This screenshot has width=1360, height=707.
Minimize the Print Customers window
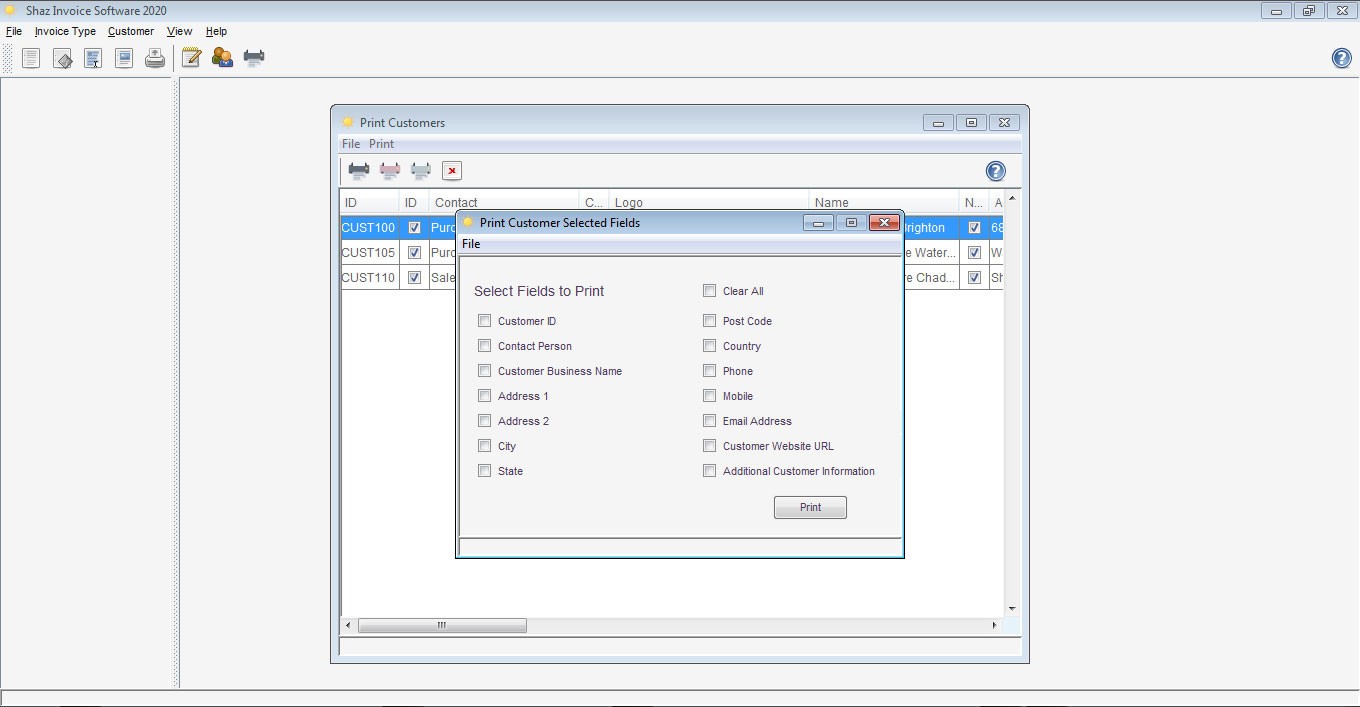pyautogui.click(x=938, y=123)
